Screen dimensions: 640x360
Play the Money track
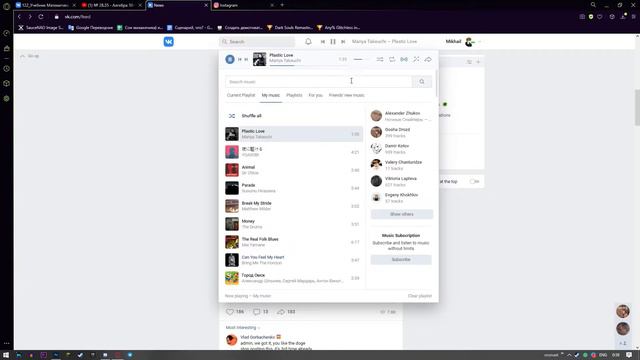[x=293, y=224]
